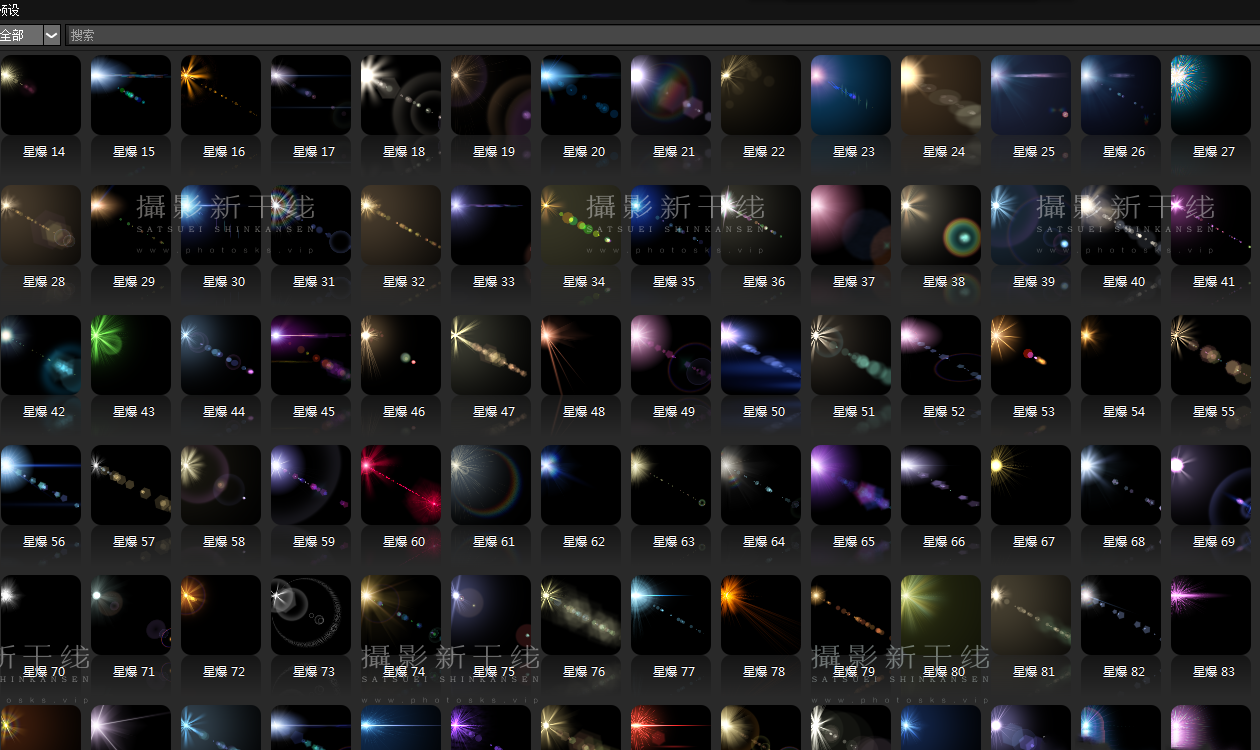Select the 星爆 48 copper rays preset

click(x=581, y=355)
